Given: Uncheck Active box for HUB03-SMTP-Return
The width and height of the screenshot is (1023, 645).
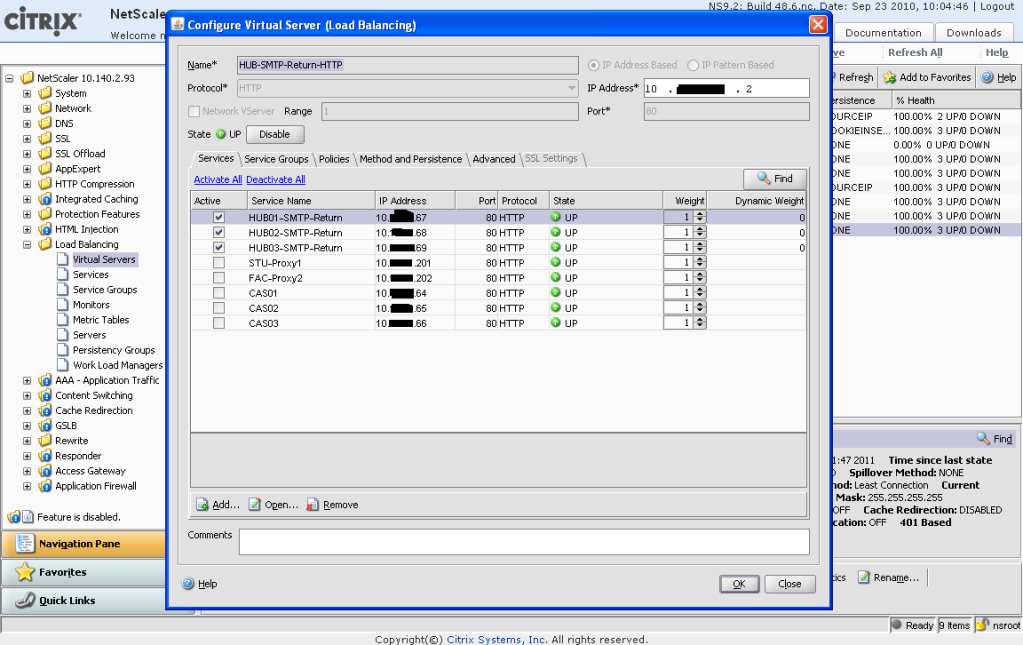Looking at the screenshot, I should [x=219, y=247].
